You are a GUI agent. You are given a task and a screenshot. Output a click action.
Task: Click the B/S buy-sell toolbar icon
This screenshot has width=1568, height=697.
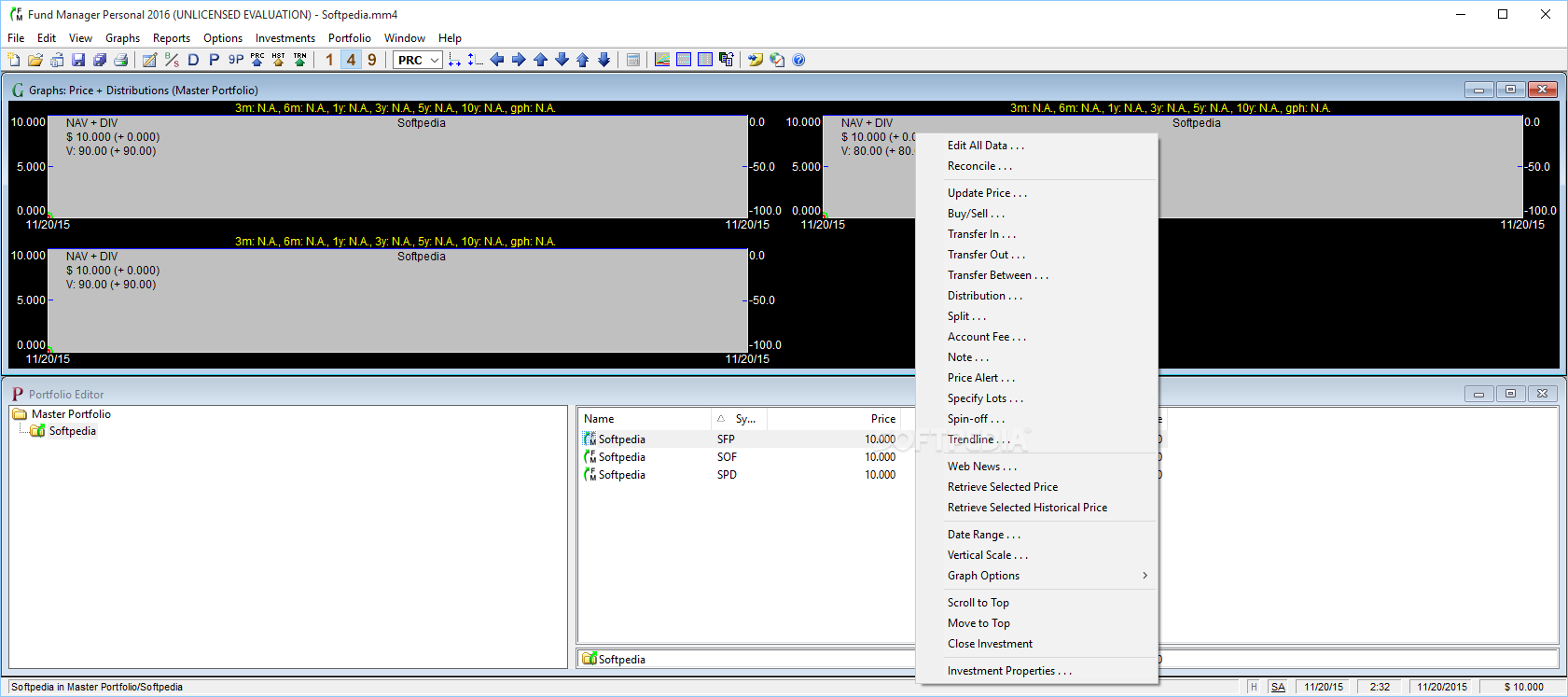(172, 60)
